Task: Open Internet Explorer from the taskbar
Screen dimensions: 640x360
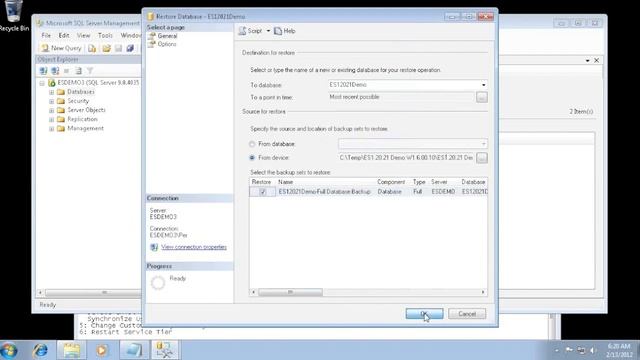Action: coord(40,350)
